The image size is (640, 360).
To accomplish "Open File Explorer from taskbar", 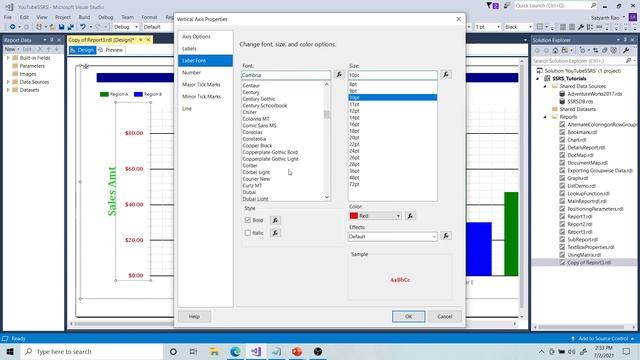I will point(214,351).
